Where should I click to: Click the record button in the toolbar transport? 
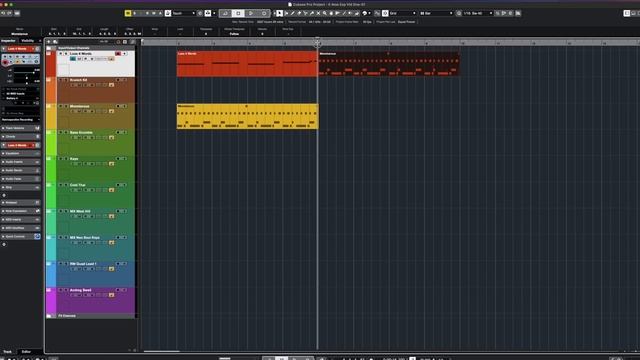[x=264, y=13]
